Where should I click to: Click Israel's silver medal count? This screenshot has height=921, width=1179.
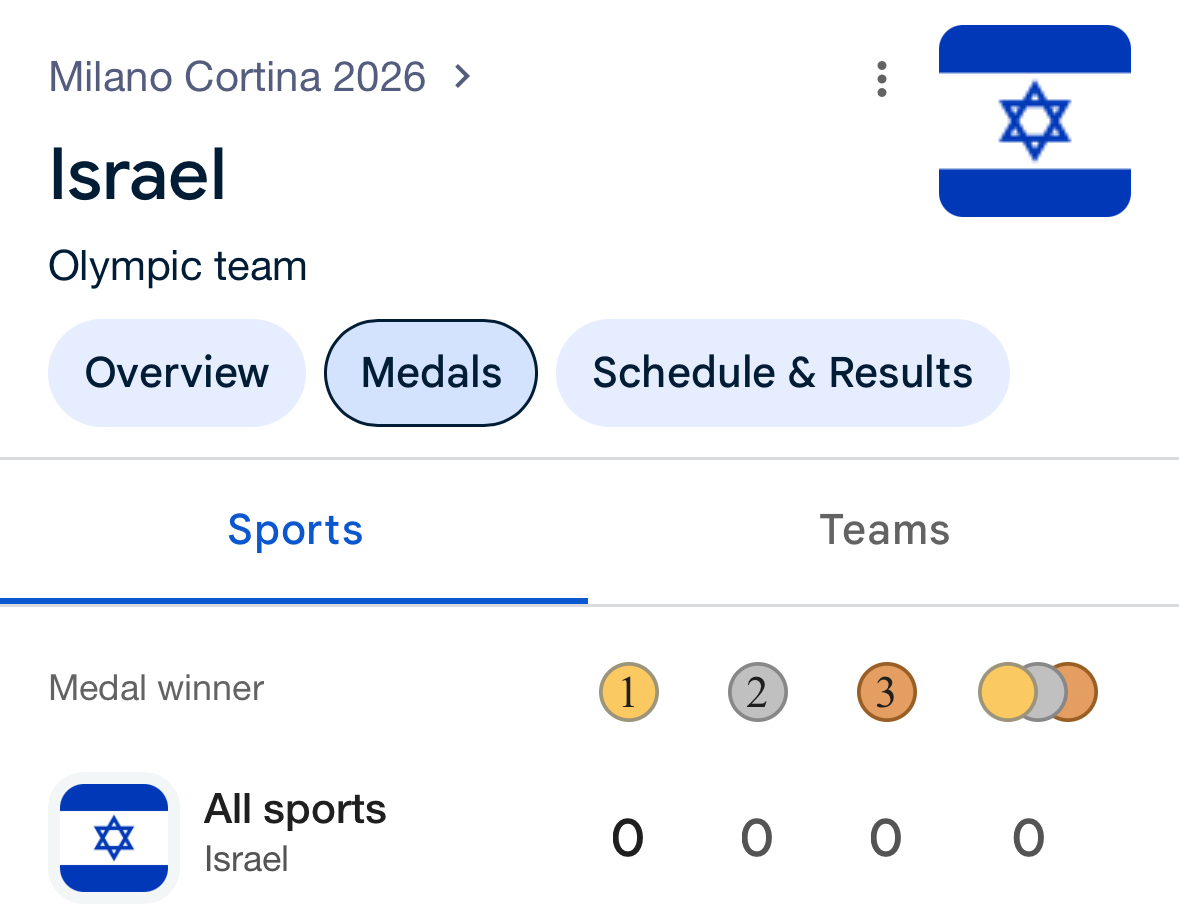tap(757, 838)
